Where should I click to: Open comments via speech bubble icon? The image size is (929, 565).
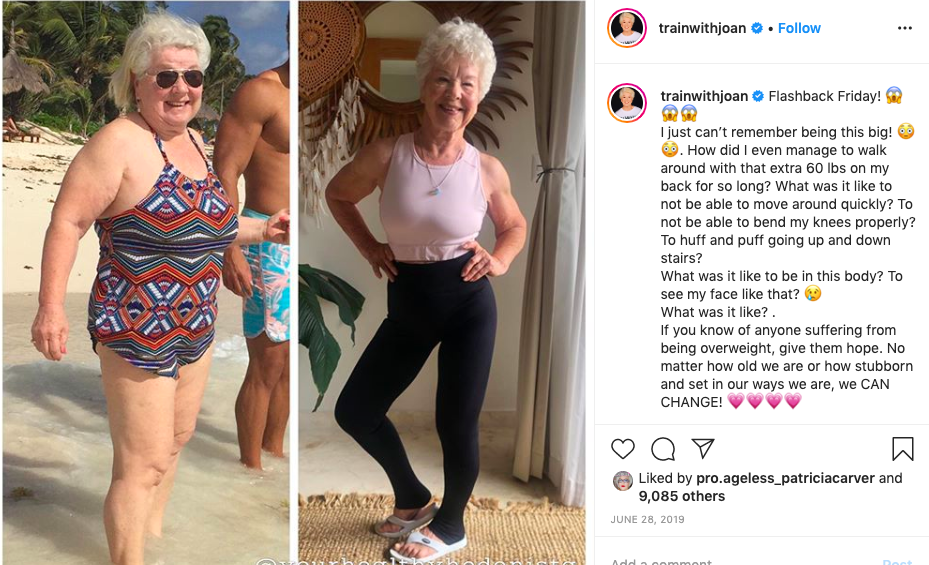663,449
